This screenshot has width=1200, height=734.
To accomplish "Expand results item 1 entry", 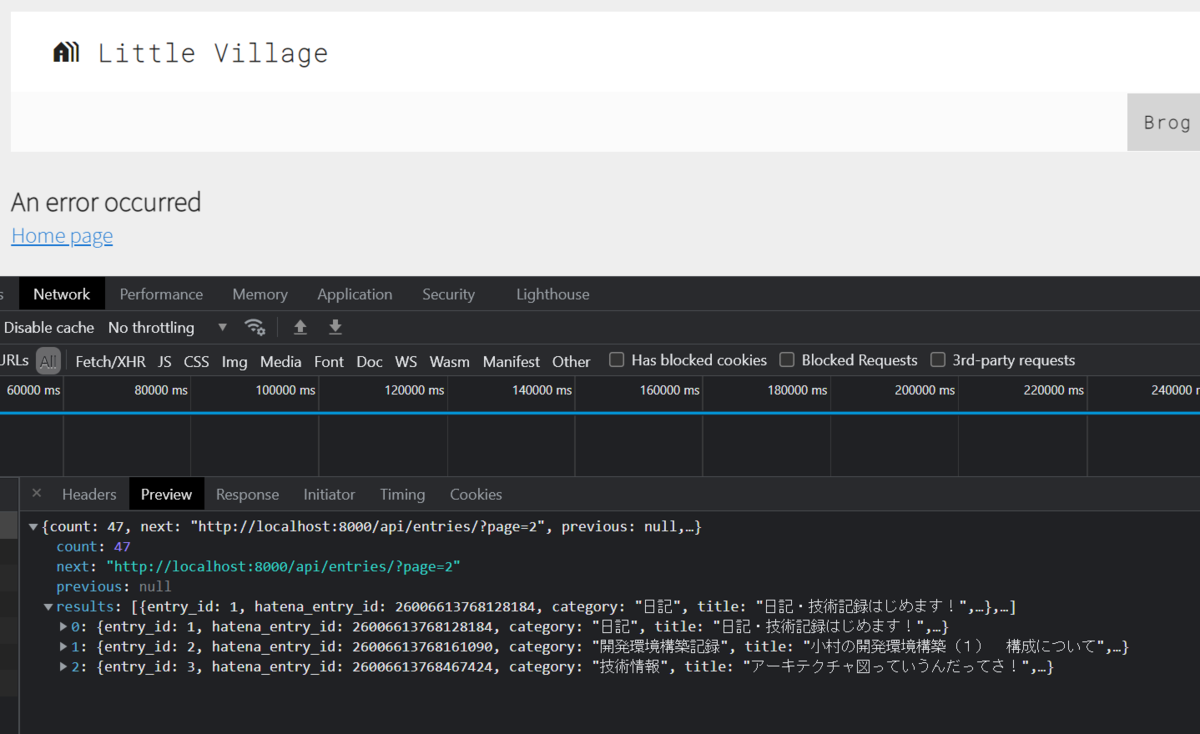I will click(65, 647).
